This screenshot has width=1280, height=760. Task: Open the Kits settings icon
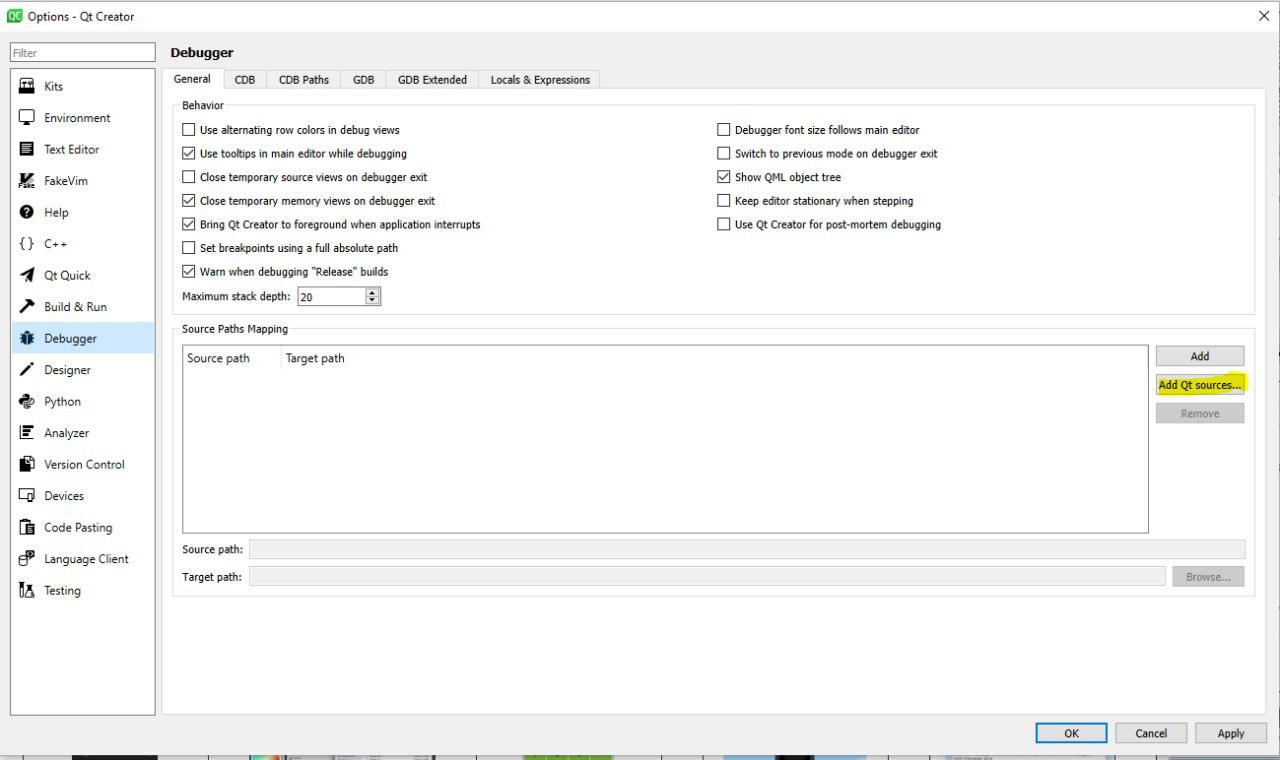(27, 86)
